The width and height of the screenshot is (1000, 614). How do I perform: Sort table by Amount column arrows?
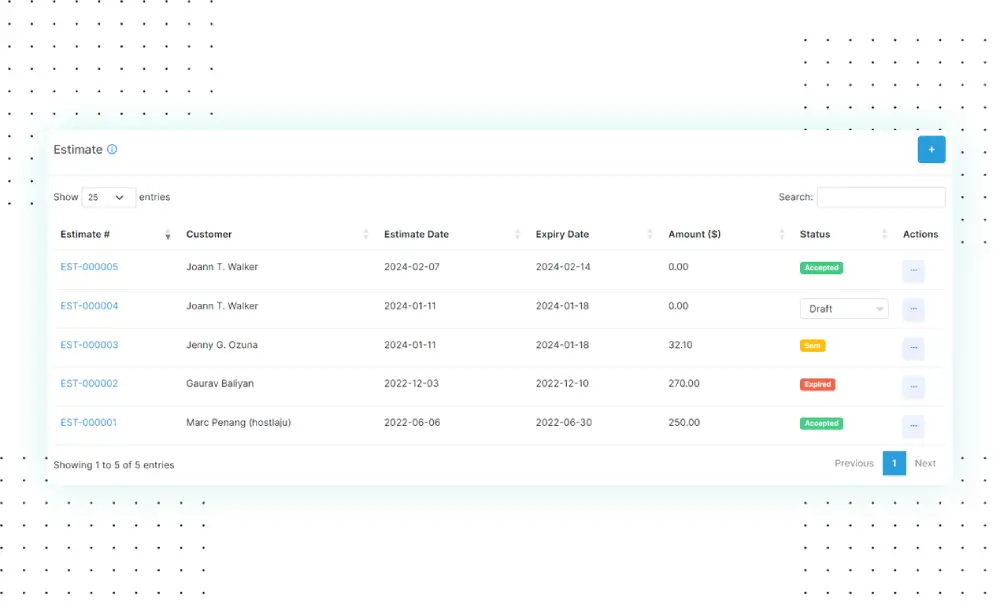(783, 234)
